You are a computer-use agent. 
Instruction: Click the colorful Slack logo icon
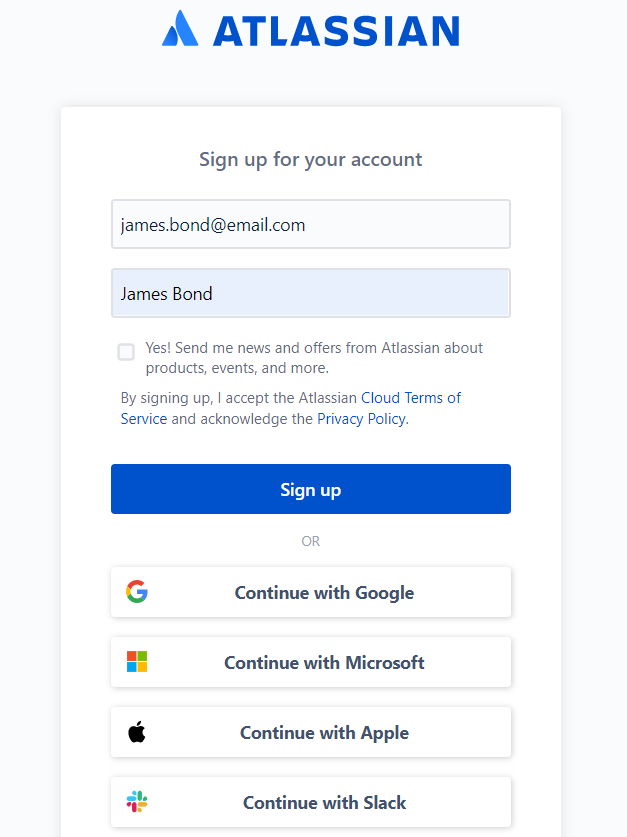pos(137,802)
